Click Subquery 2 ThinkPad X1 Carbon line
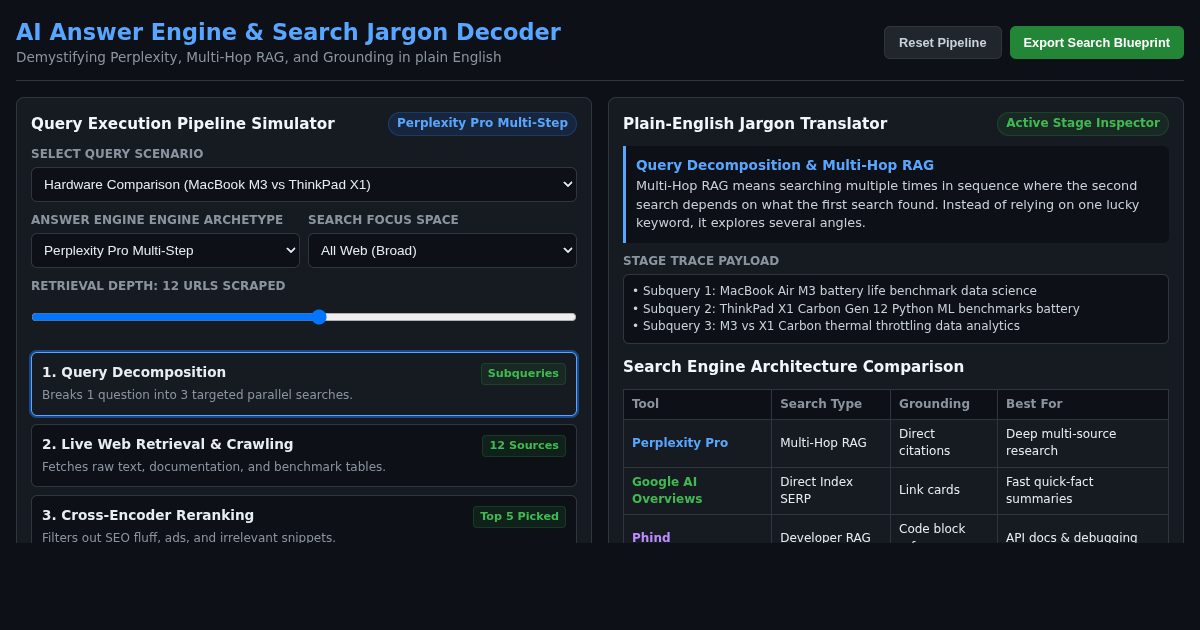This screenshot has width=1200, height=630. click(856, 309)
